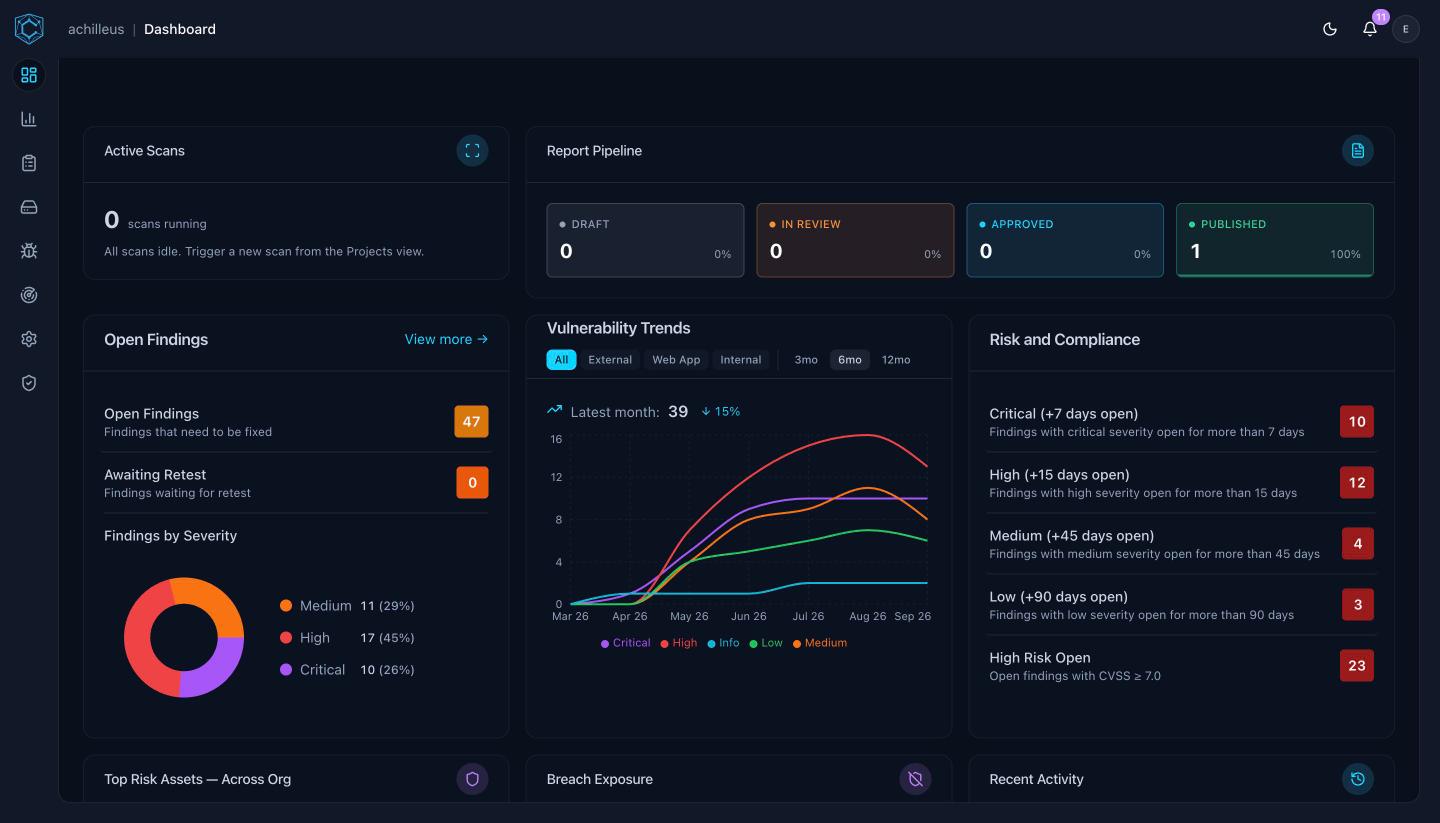Select the Web App filter tab
Screen dimensions: 1440x823
coord(676,360)
